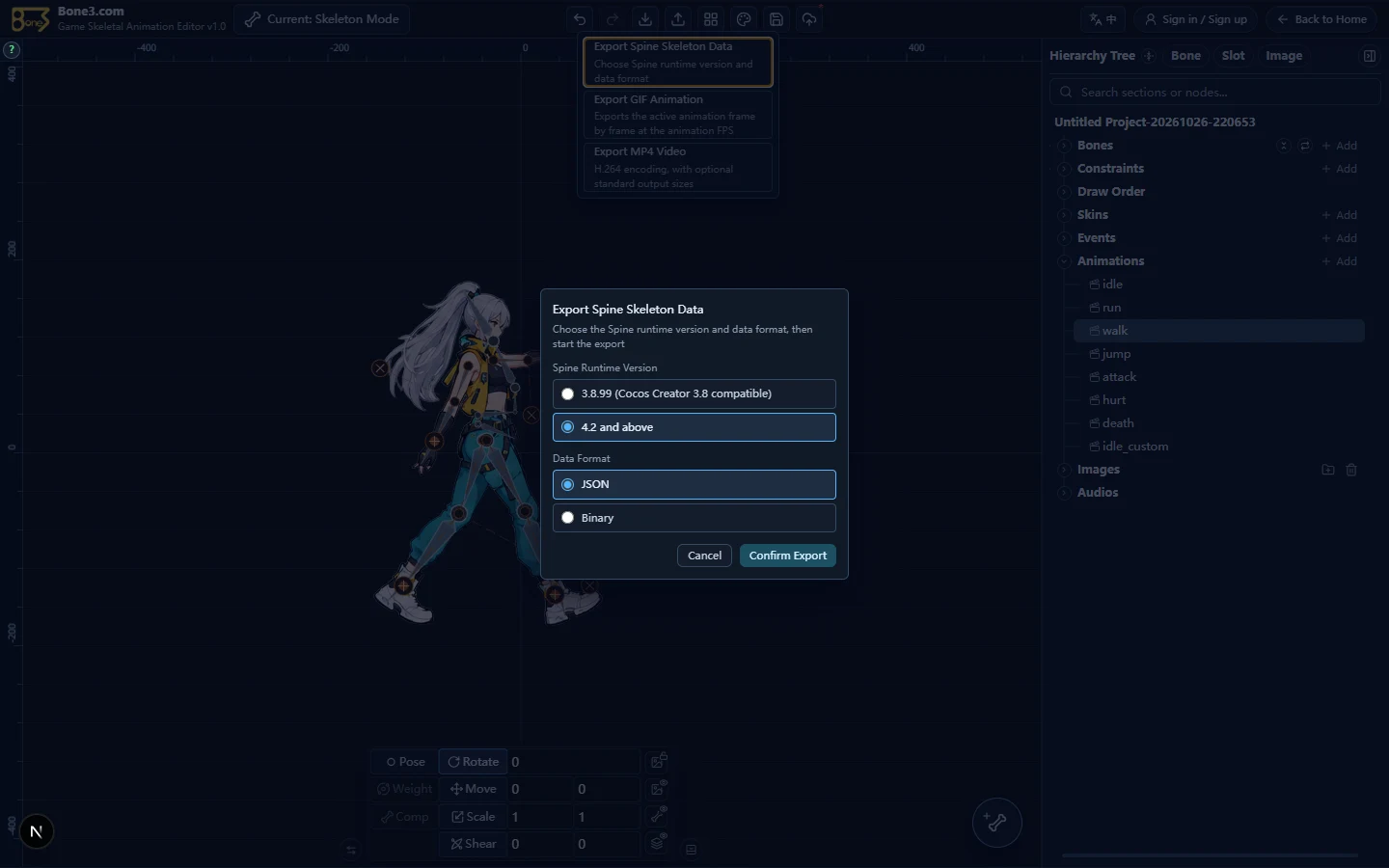
Task: Click Sign in / Sign up
Action: tap(1195, 19)
